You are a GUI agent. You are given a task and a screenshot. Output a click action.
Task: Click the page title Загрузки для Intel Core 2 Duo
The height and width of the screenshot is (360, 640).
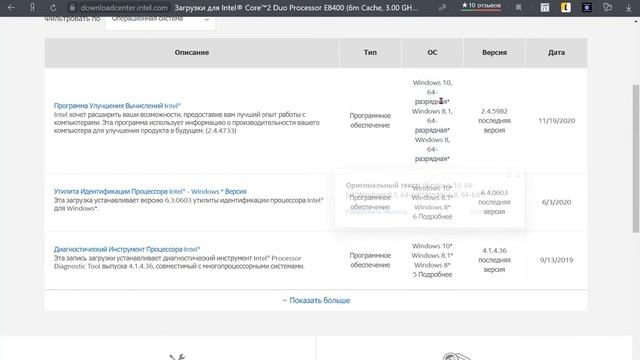coord(296,7)
